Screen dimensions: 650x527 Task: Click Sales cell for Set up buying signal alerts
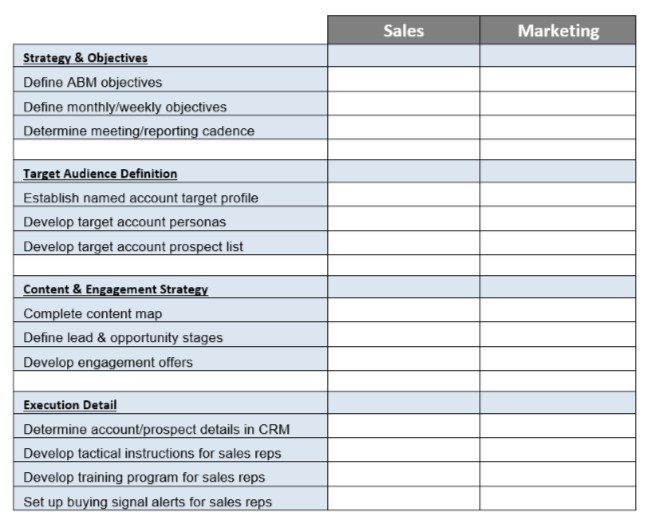(403, 500)
